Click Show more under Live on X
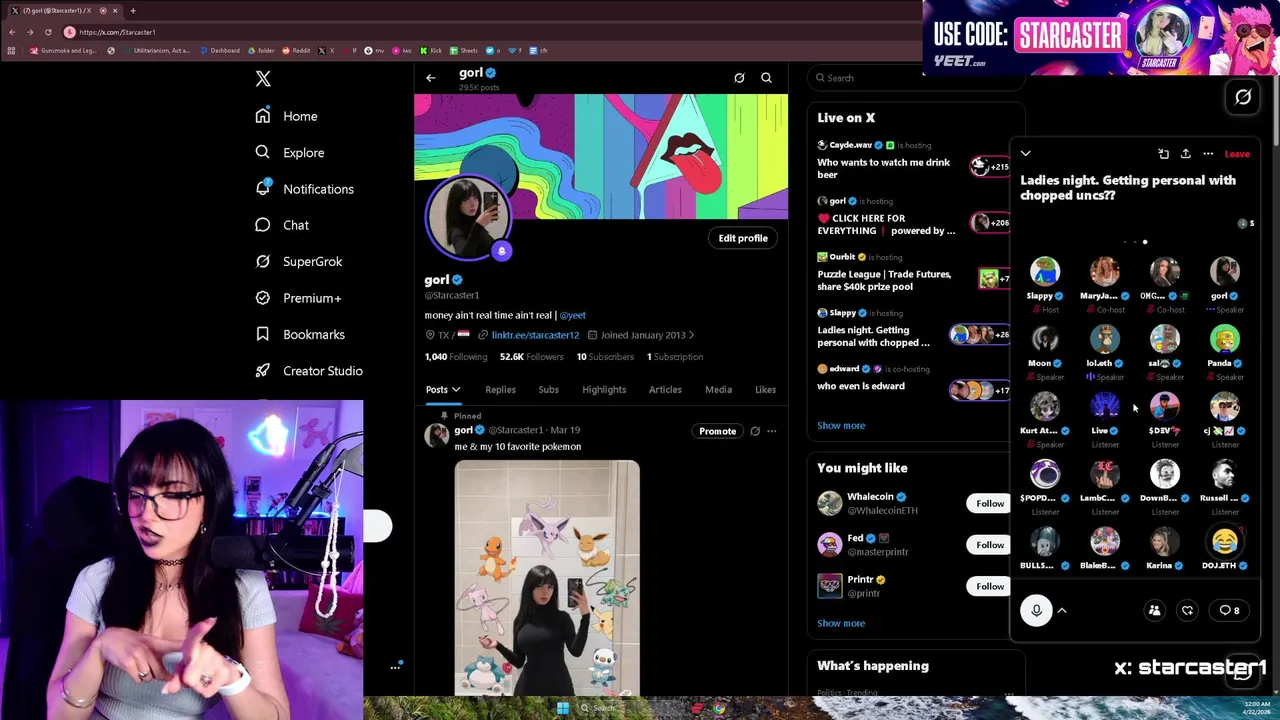This screenshot has height=720, width=1280. pos(841,426)
